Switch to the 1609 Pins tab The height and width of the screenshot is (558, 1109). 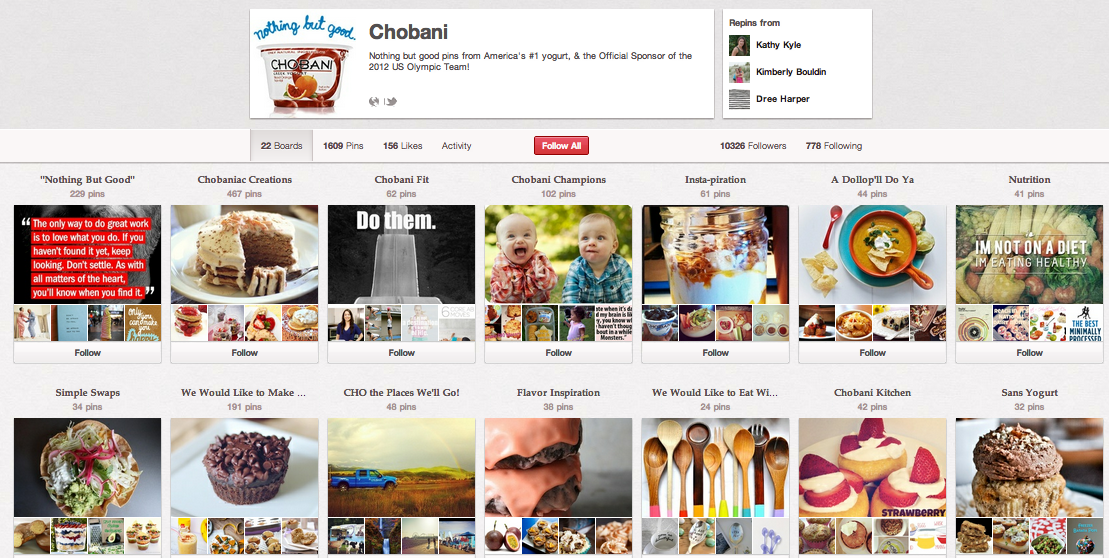tap(343, 146)
